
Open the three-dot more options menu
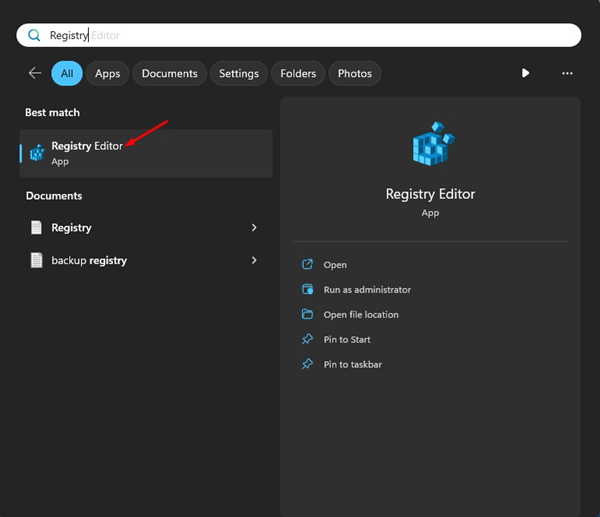pyautogui.click(x=567, y=73)
